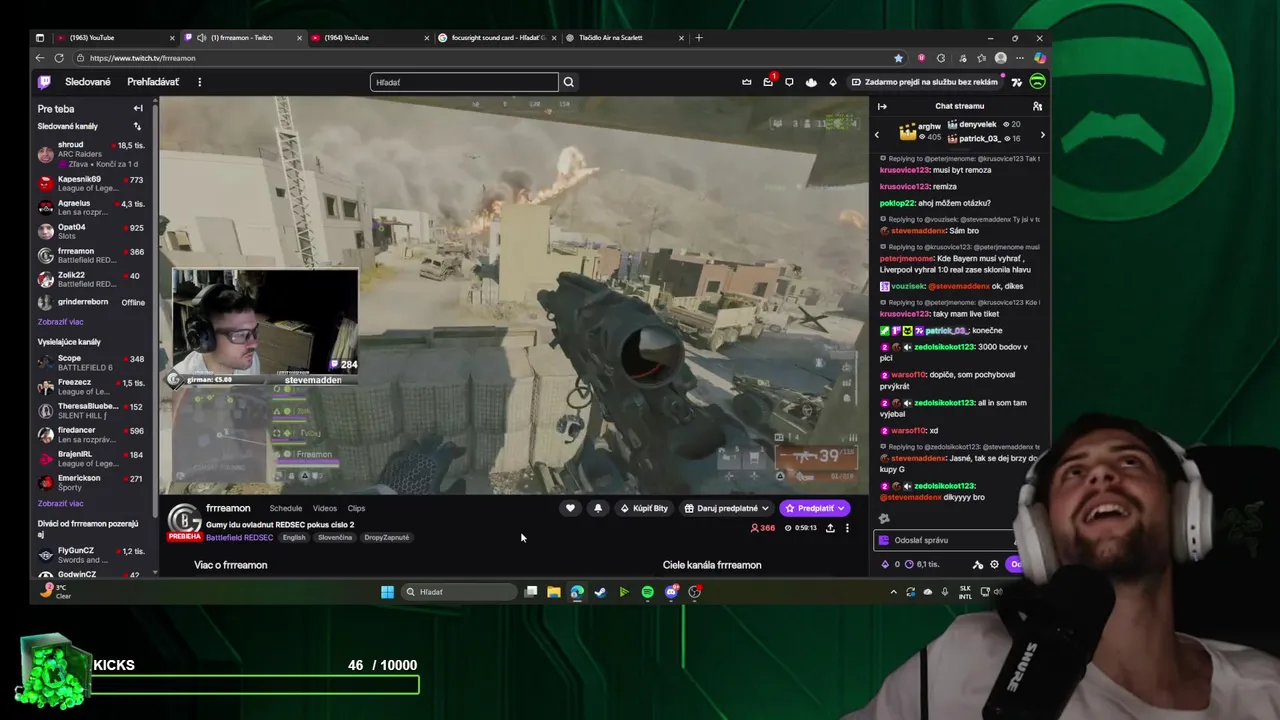This screenshot has height=720, width=1280.
Task: Share the stream with the upload icon
Action: tap(830, 528)
